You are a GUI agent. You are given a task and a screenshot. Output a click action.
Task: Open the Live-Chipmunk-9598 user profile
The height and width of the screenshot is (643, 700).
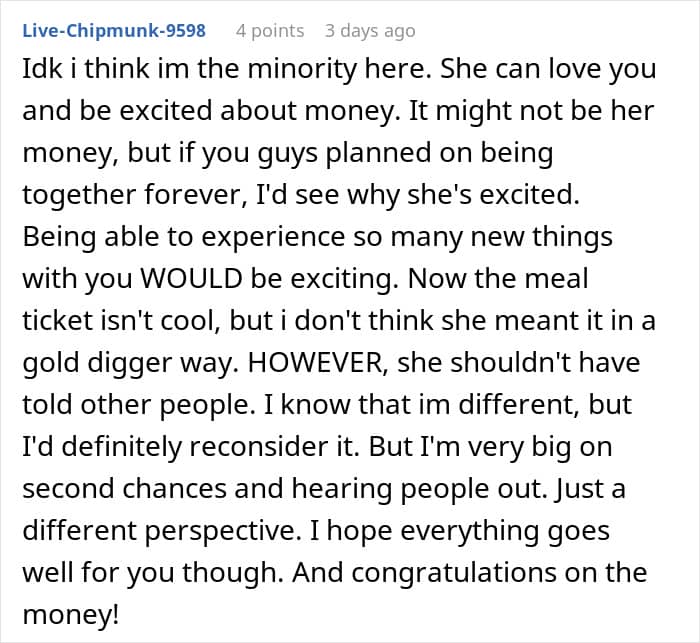pos(114,31)
